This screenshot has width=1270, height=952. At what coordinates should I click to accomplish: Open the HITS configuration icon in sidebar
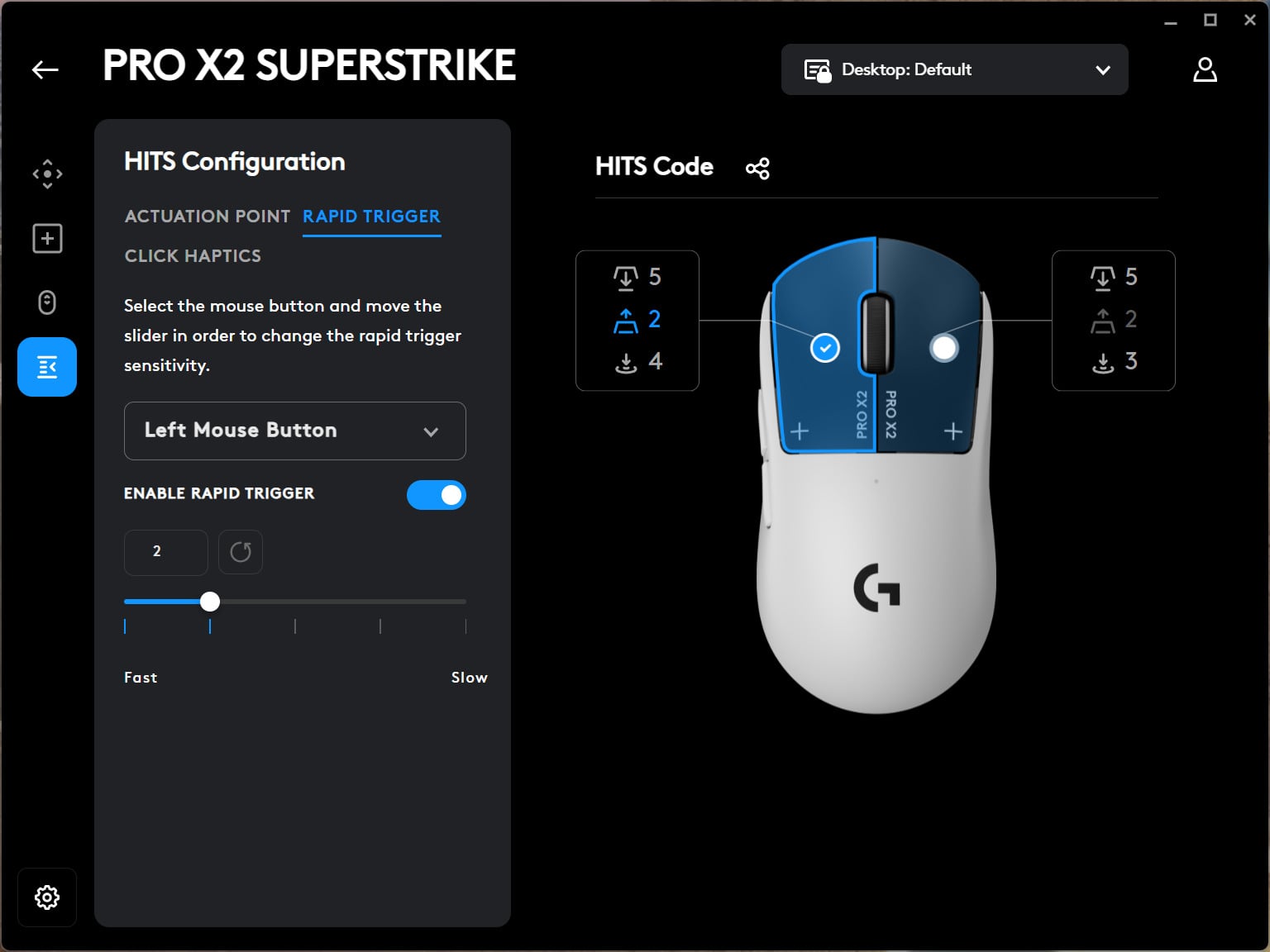tap(47, 366)
